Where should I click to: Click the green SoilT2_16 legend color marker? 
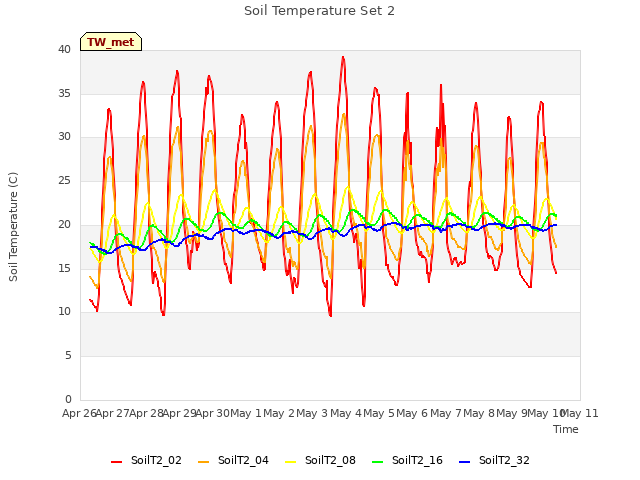(378, 462)
